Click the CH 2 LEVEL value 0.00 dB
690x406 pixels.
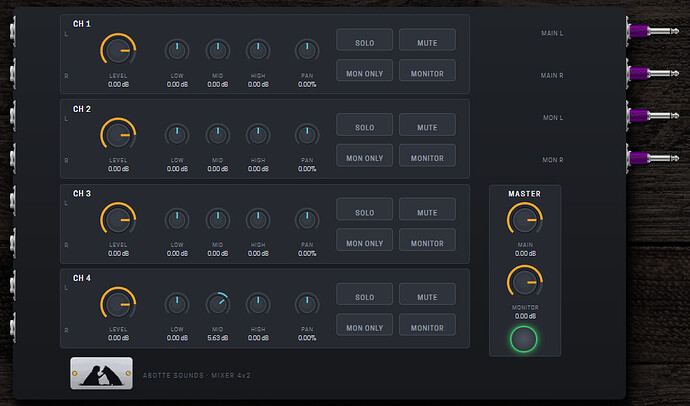(118, 169)
